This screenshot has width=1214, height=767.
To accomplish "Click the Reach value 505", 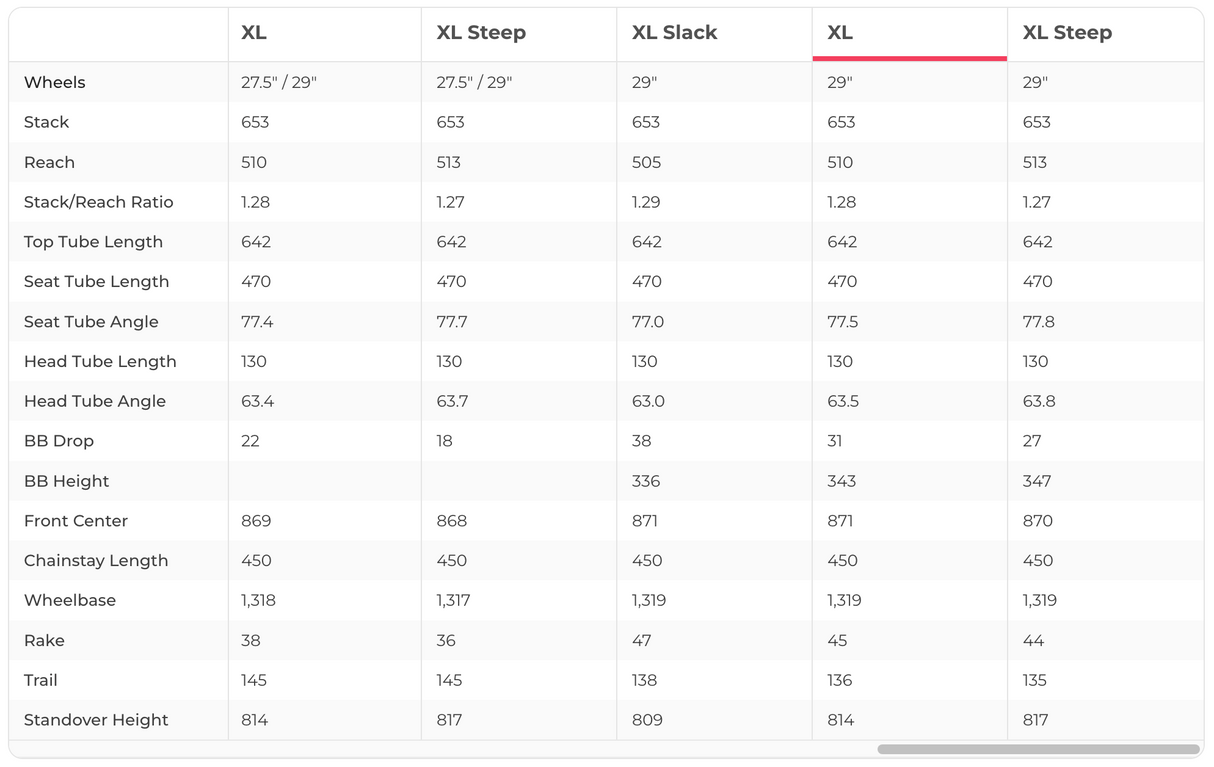I will click(646, 162).
